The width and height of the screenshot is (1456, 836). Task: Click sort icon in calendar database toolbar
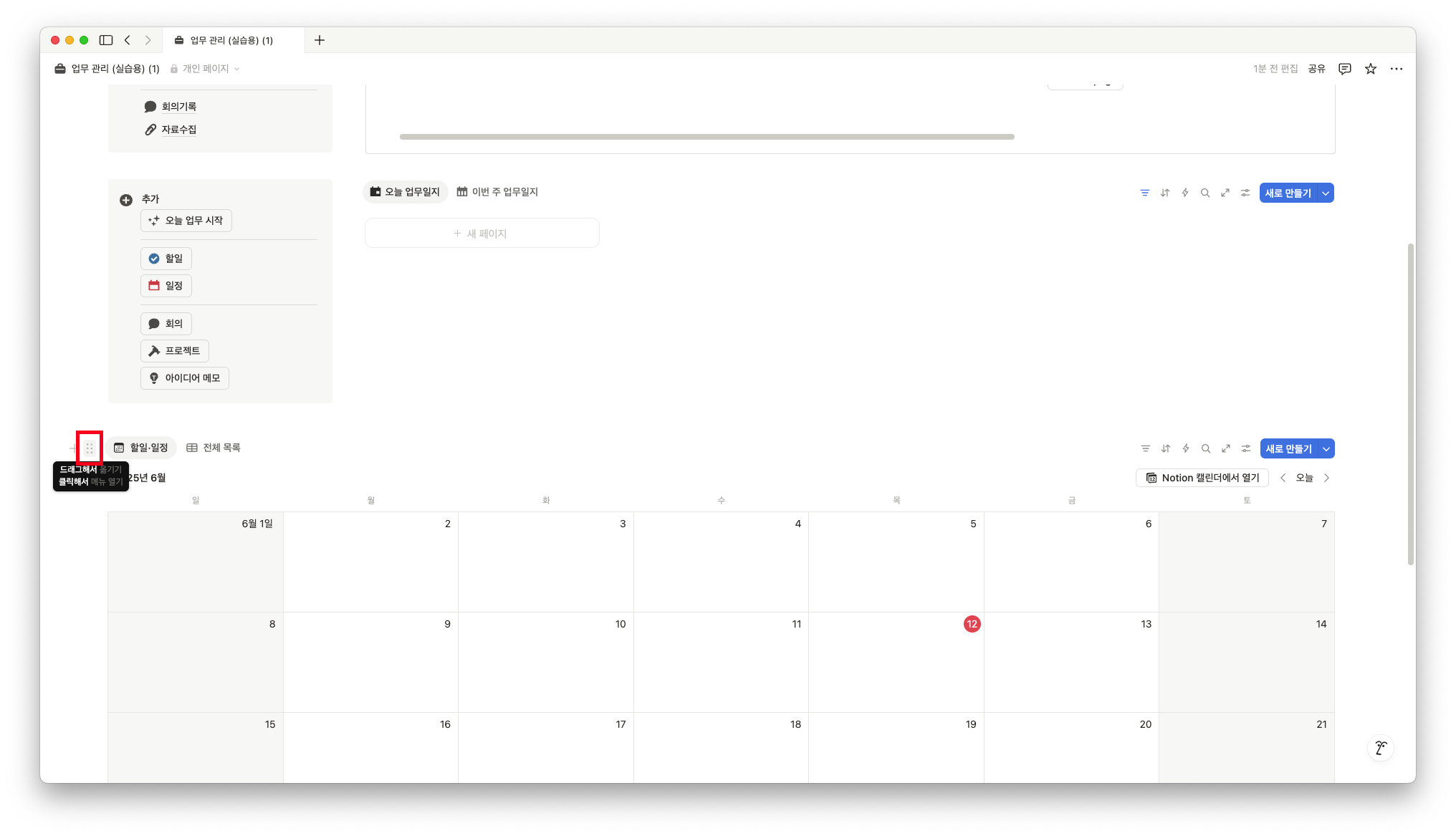[x=1166, y=448]
